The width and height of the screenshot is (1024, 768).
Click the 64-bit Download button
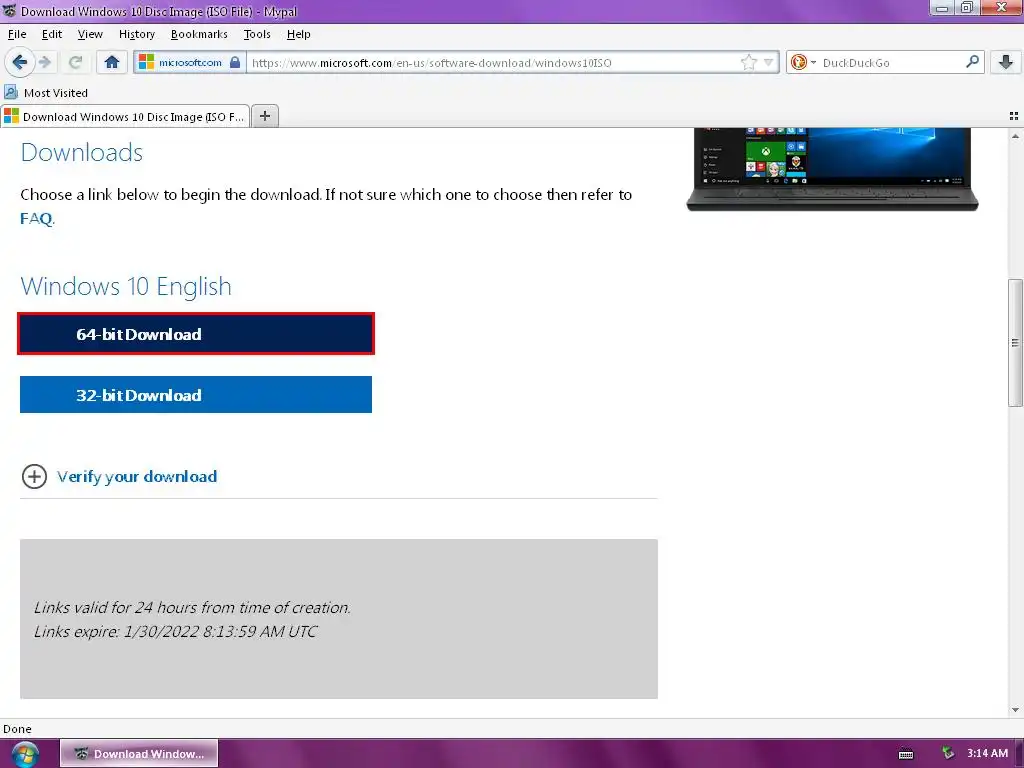click(196, 334)
